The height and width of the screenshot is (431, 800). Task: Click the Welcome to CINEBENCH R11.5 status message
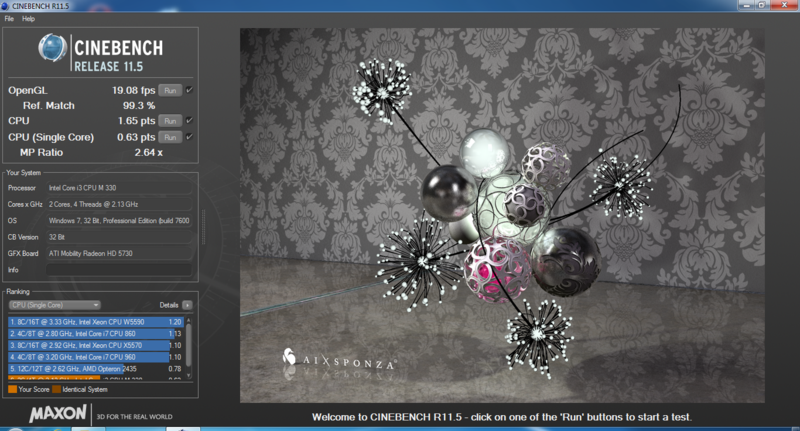click(x=502, y=417)
